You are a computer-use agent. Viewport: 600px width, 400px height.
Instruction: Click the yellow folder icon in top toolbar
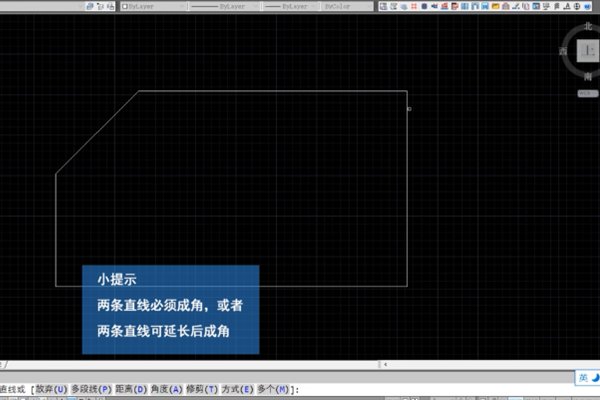pyautogui.click(x=495, y=6)
